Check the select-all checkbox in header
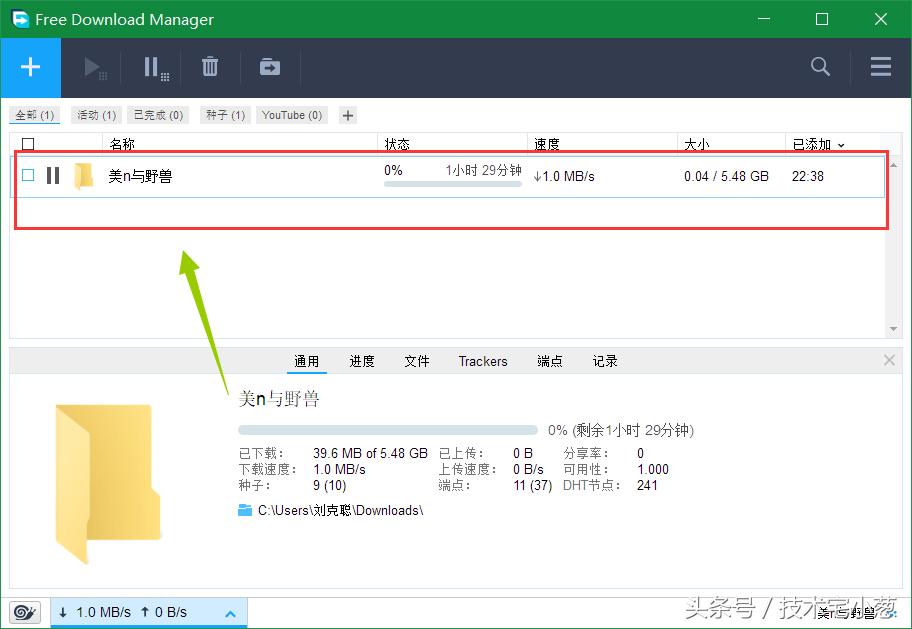912x629 pixels. [x=28, y=144]
